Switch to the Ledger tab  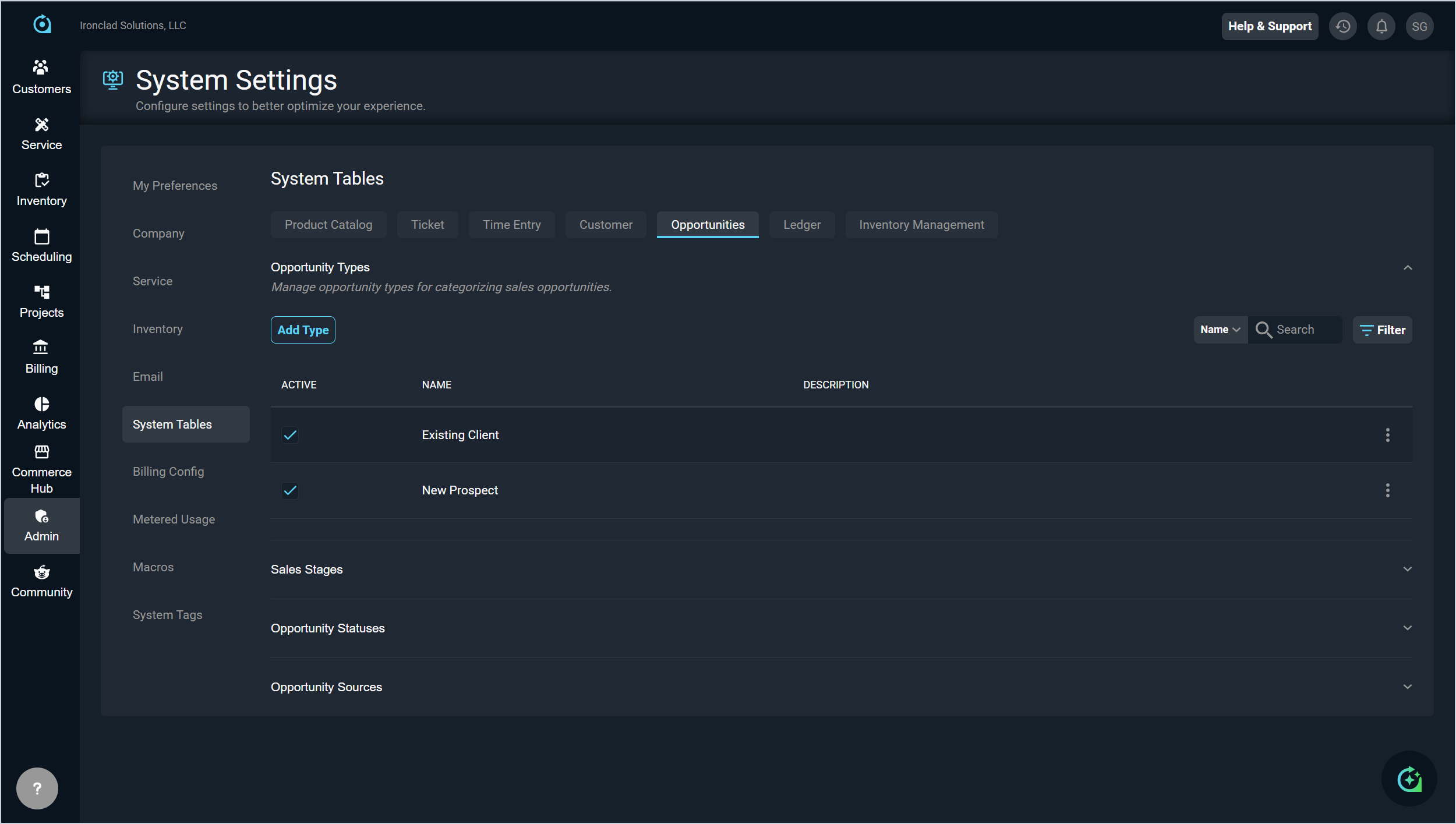801,225
